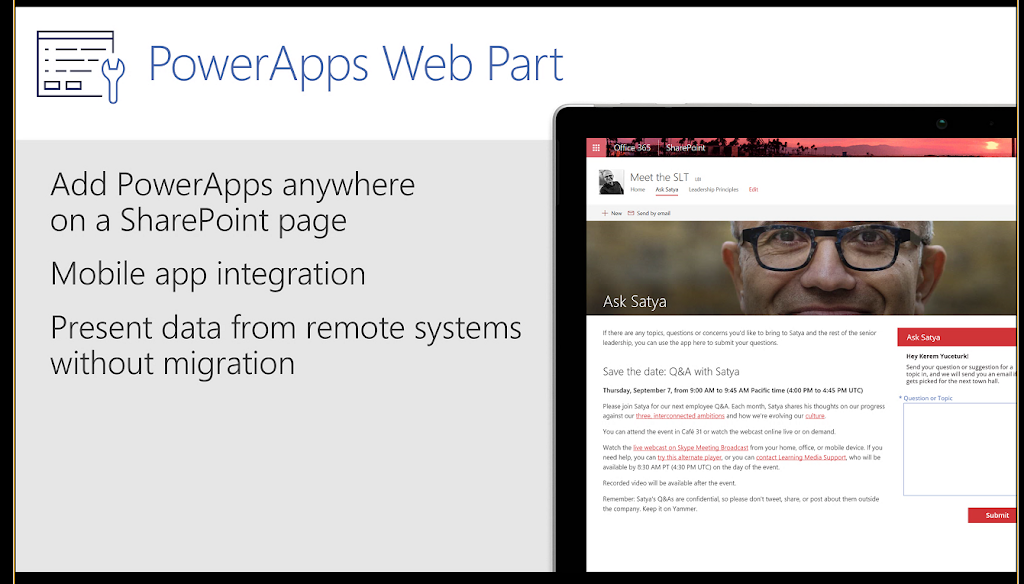Screen dimensions: 1024x584
Task: Click the Thursday, September 7 event time line
Action: 732,391
